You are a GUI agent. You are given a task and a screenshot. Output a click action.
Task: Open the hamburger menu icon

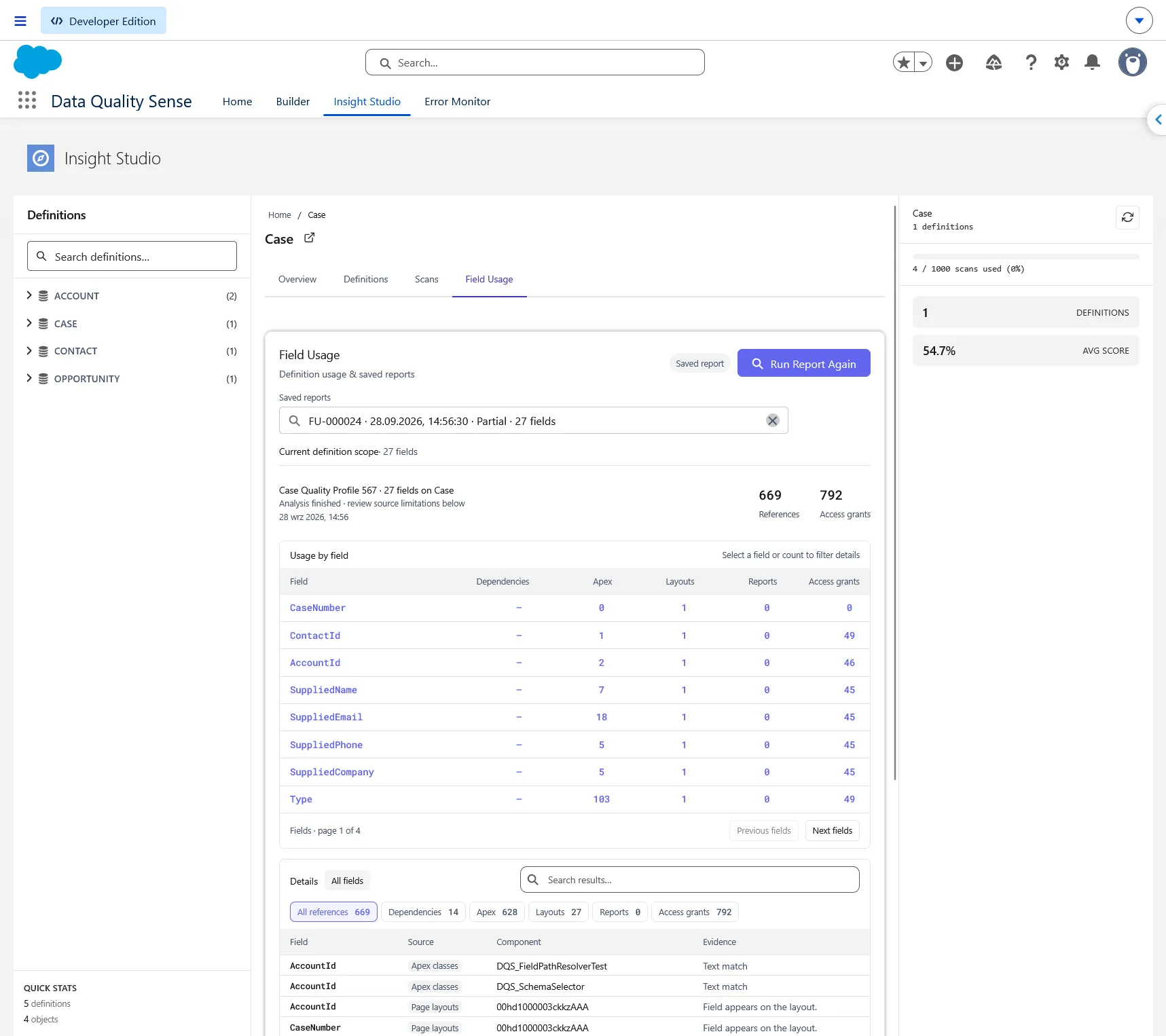(20, 21)
